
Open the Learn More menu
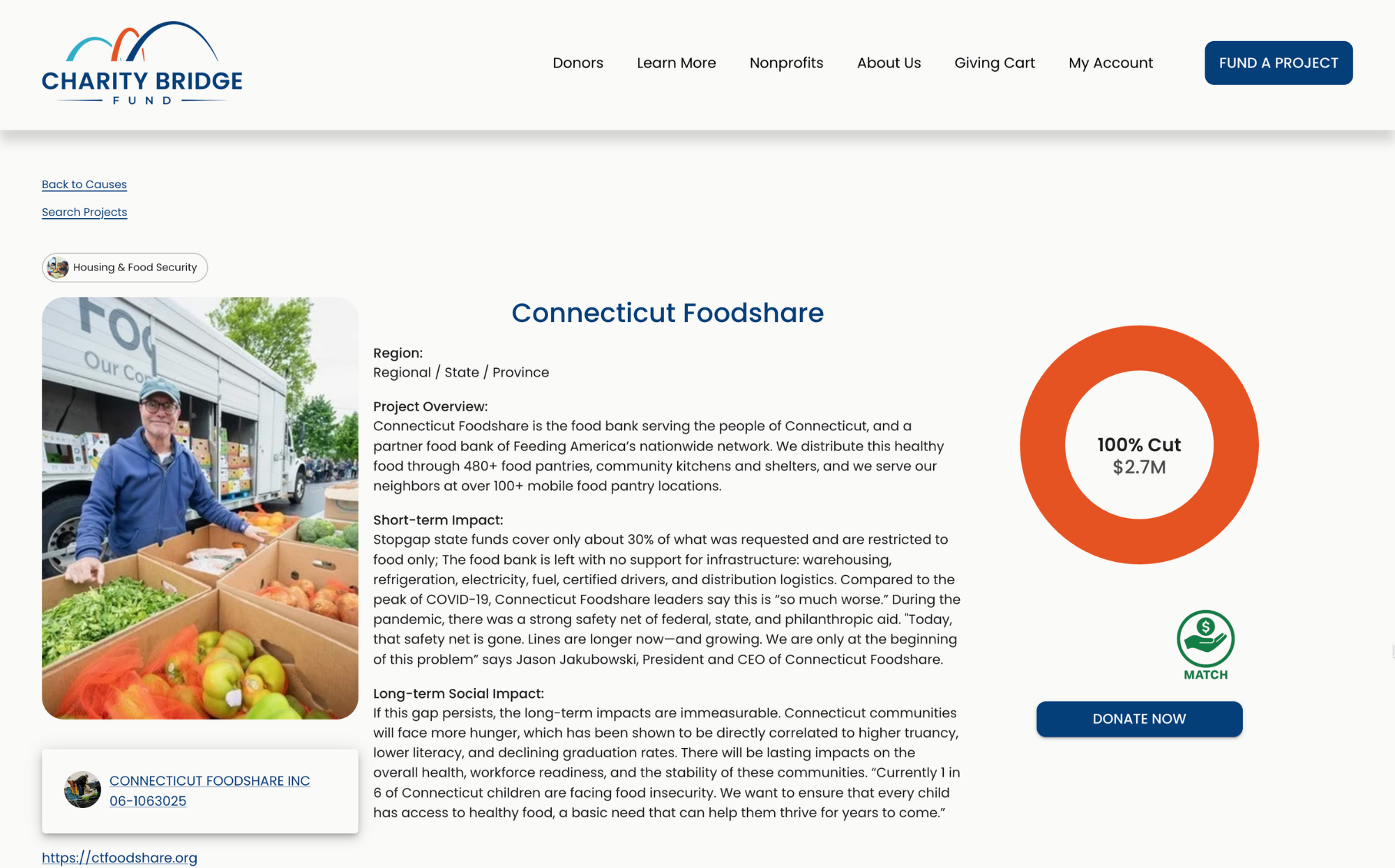pos(676,63)
